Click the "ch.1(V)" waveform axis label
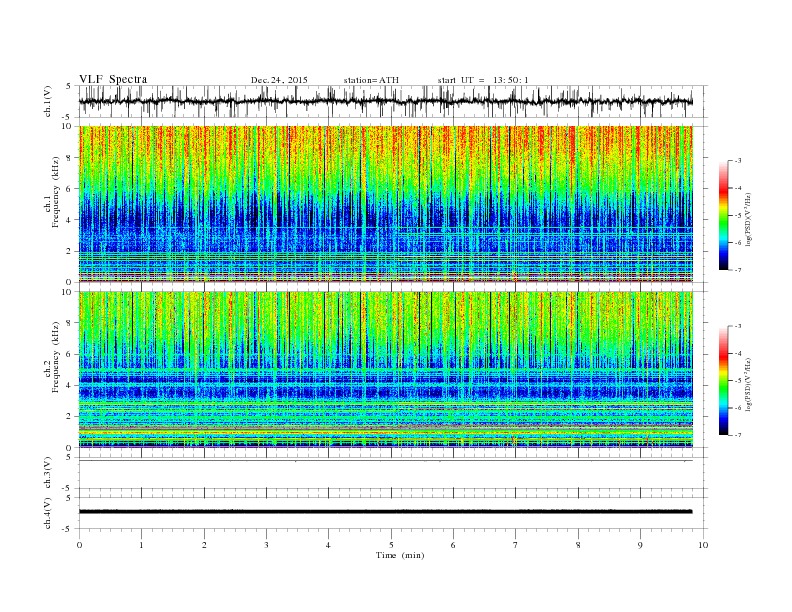This screenshot has width=792, height=612. click(x=48, y=101)
